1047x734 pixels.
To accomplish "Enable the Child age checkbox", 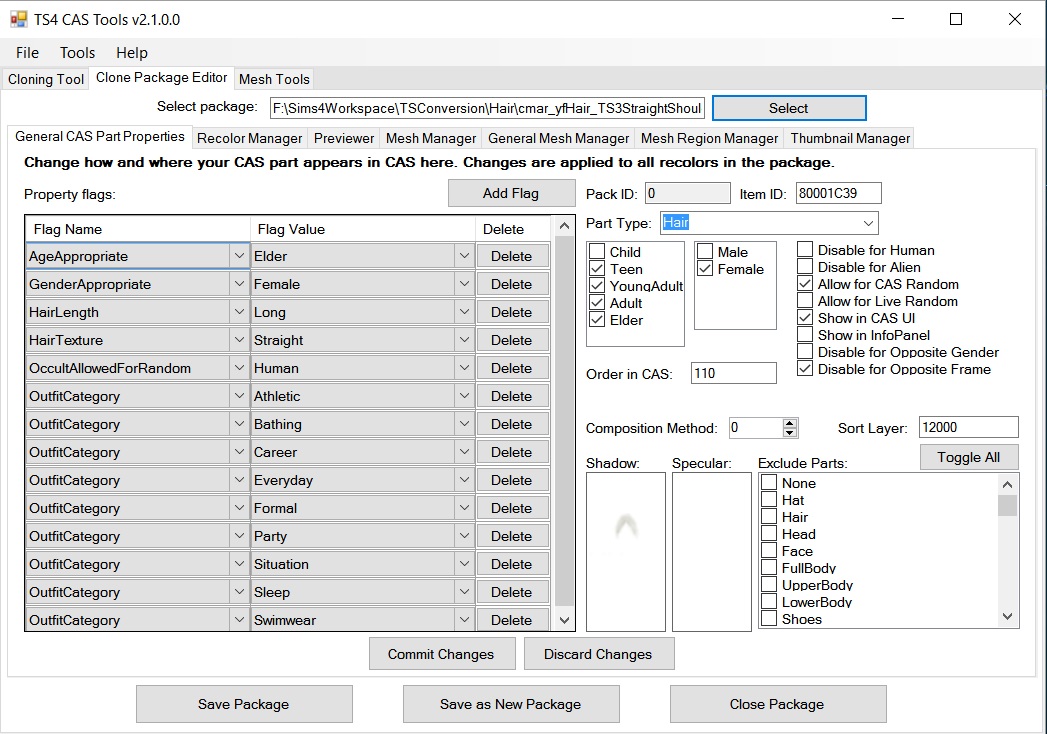I will 597,252.
